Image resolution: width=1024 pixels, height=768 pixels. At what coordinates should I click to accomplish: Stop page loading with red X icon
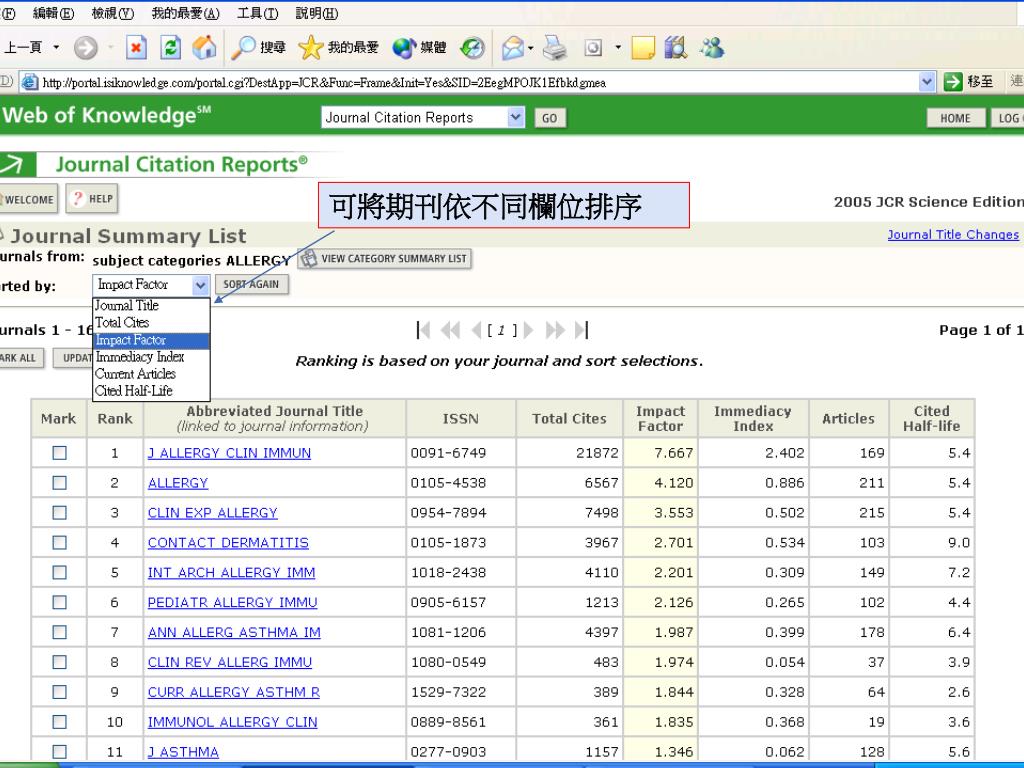coord(136,48)
